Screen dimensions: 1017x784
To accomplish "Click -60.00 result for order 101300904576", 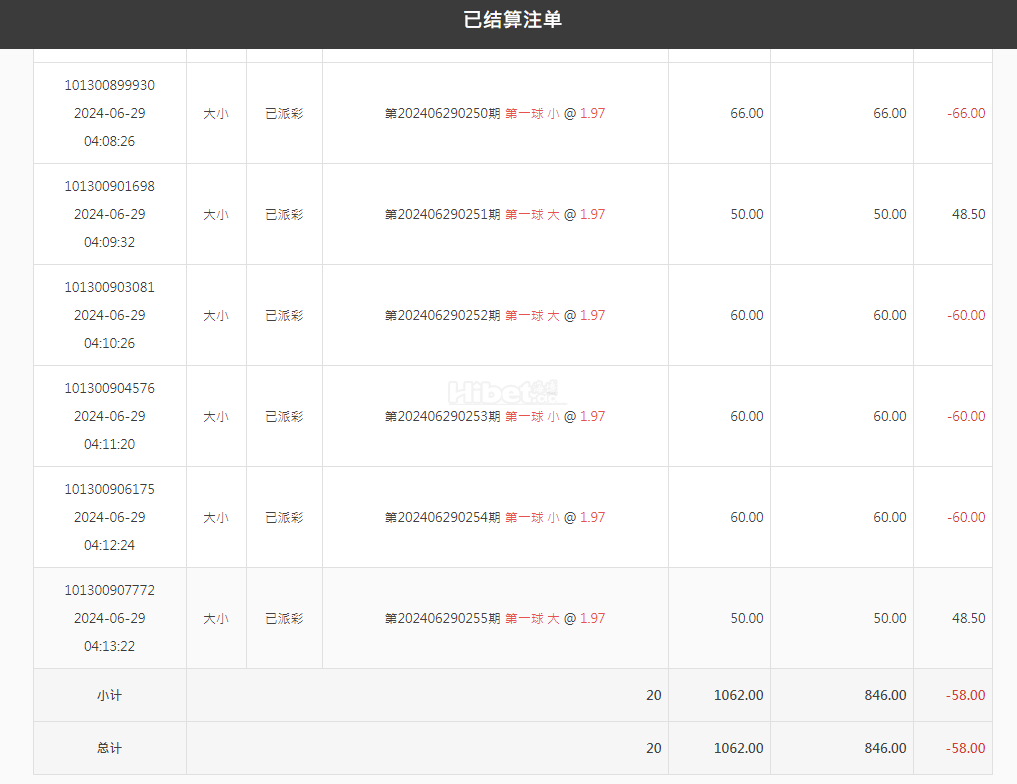I will (966, 417).
